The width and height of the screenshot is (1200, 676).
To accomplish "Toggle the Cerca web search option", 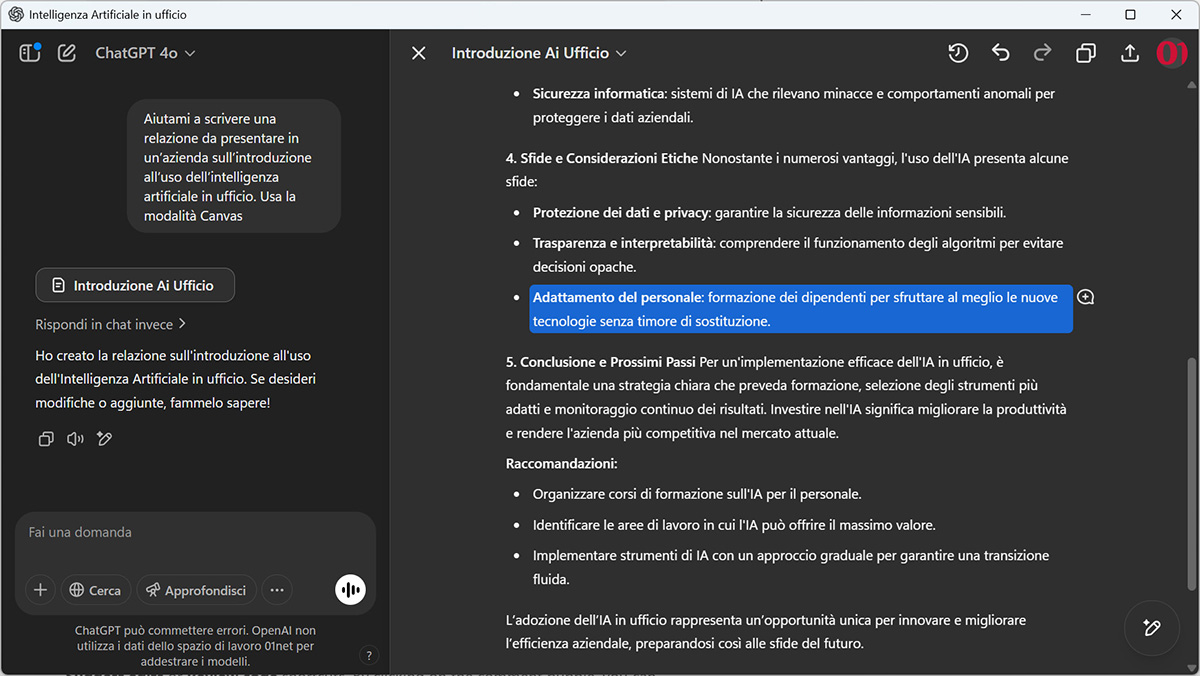I will (x=95, y=590).
